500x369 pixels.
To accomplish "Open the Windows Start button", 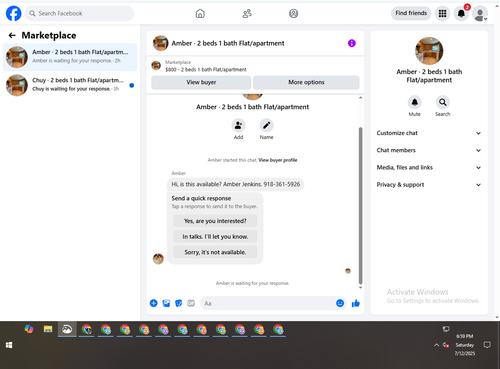I will coord(9,345).
